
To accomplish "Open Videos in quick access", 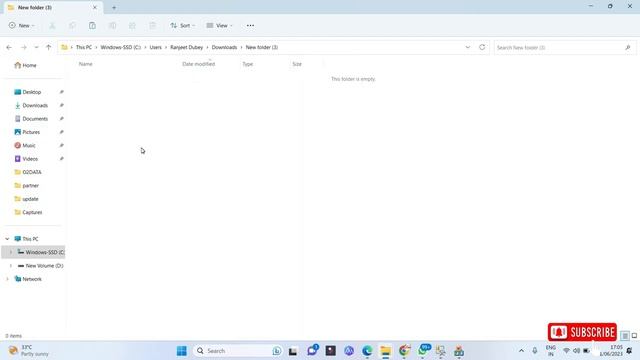I will pos(27,159).
